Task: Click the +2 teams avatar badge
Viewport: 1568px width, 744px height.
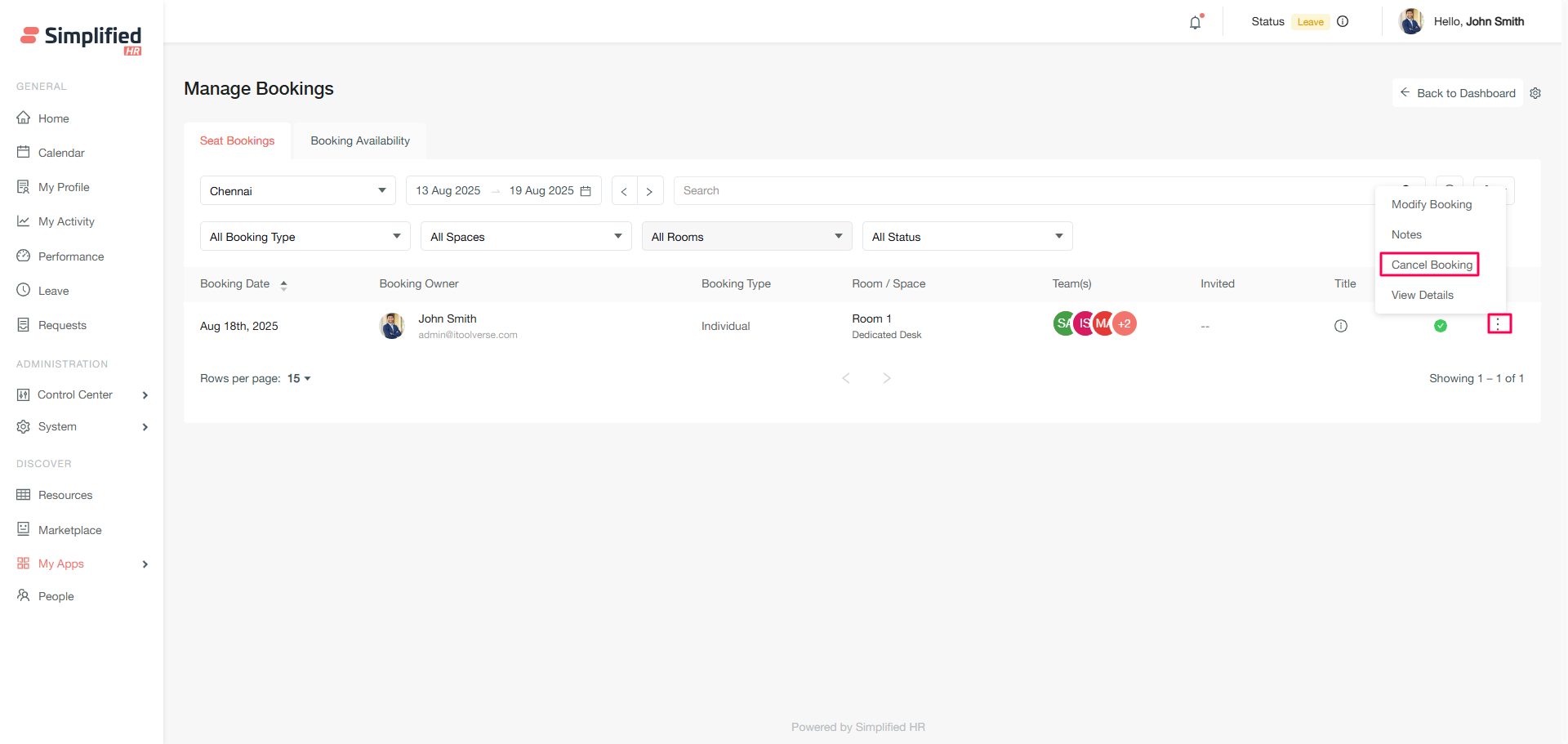Action: [x=1125, y=323]
